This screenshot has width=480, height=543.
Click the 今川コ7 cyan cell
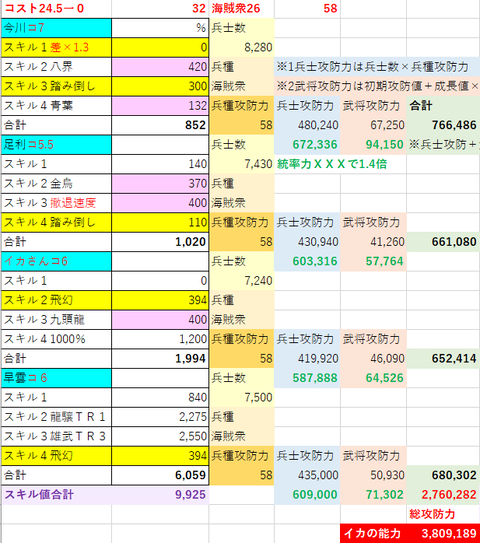point(56,28)
